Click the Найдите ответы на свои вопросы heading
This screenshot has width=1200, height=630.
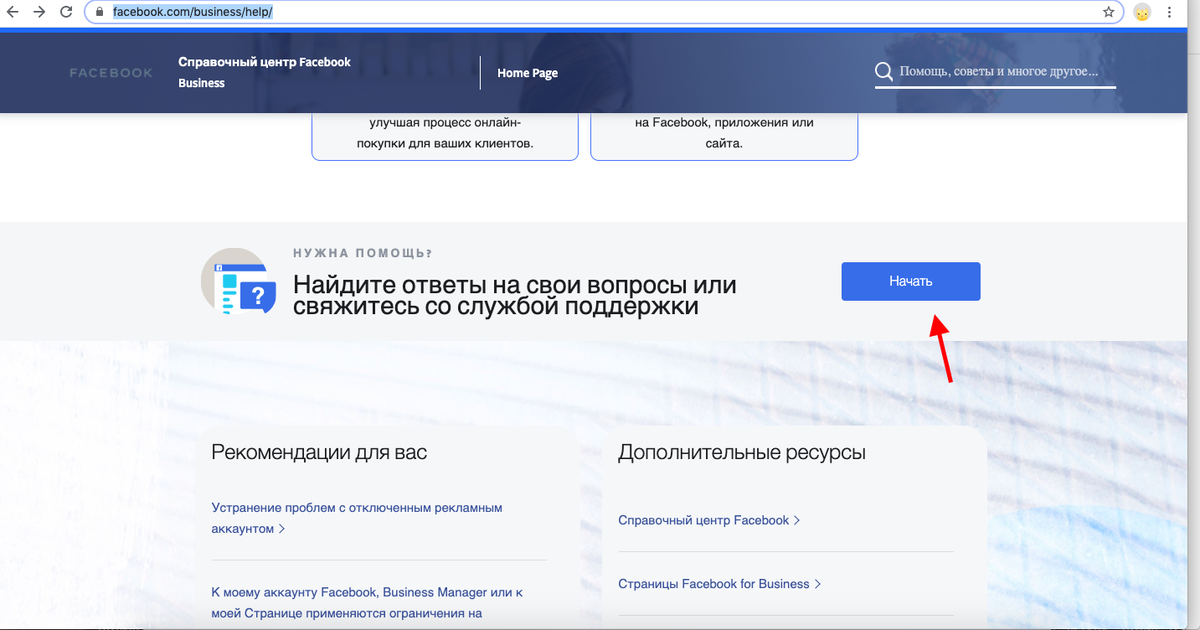515,295
